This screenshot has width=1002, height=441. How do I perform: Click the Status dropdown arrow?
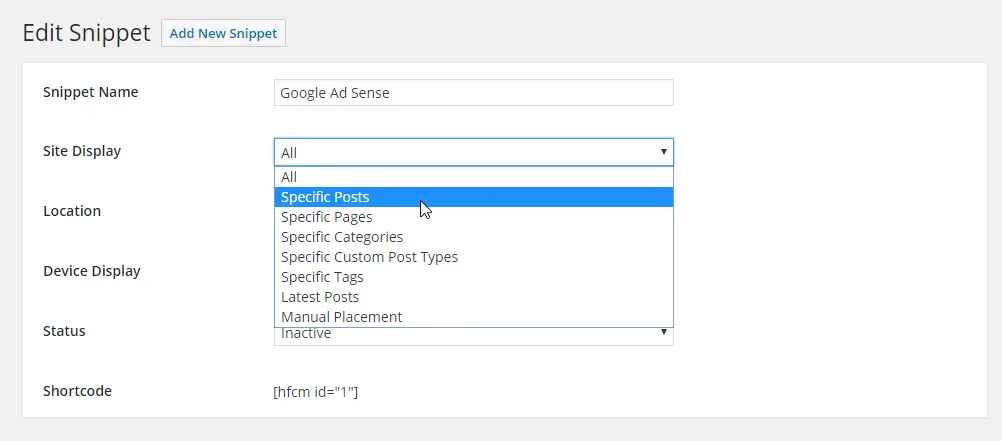663,332
